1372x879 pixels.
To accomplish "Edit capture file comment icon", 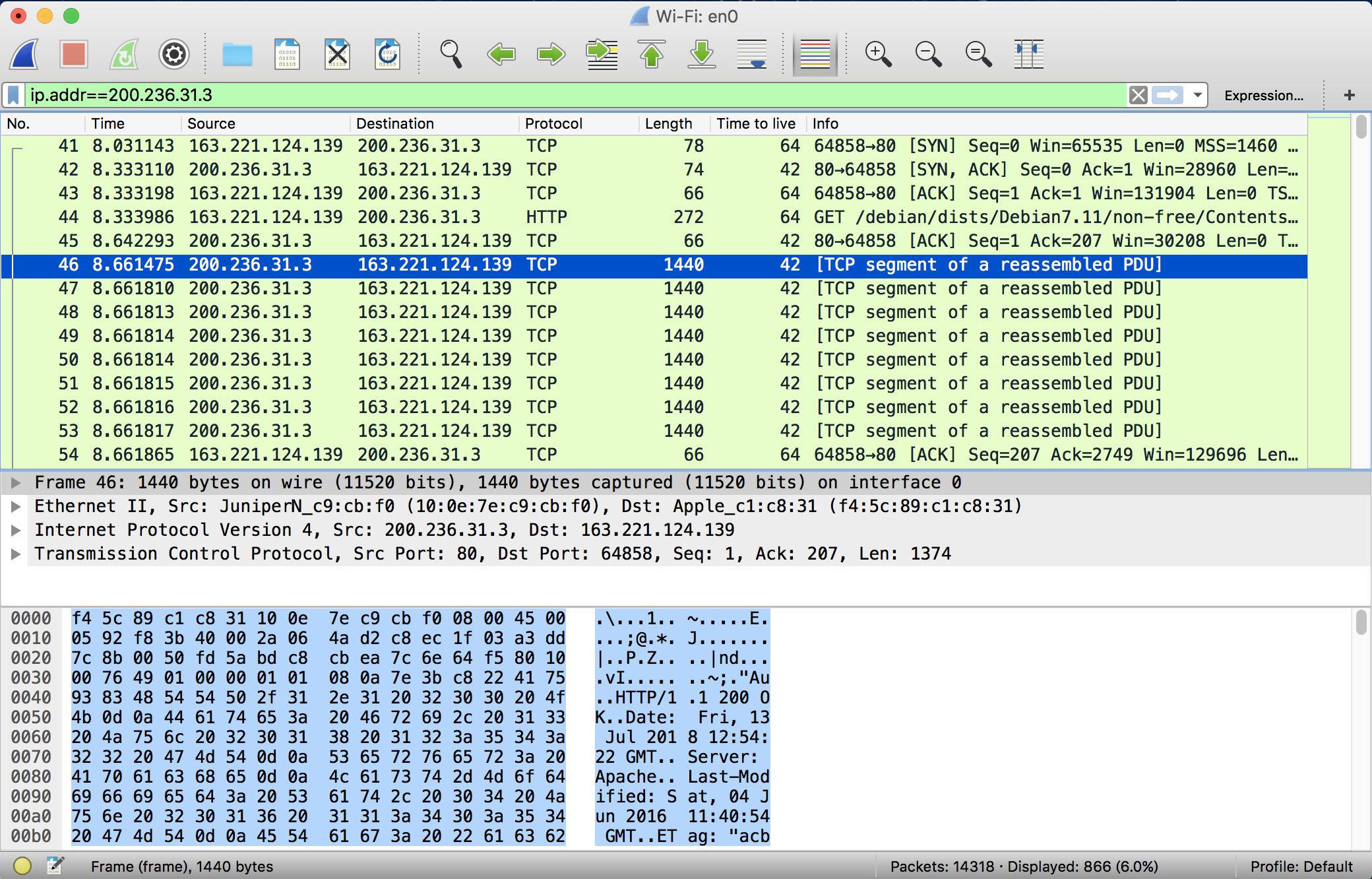I will tap(55, 866).
